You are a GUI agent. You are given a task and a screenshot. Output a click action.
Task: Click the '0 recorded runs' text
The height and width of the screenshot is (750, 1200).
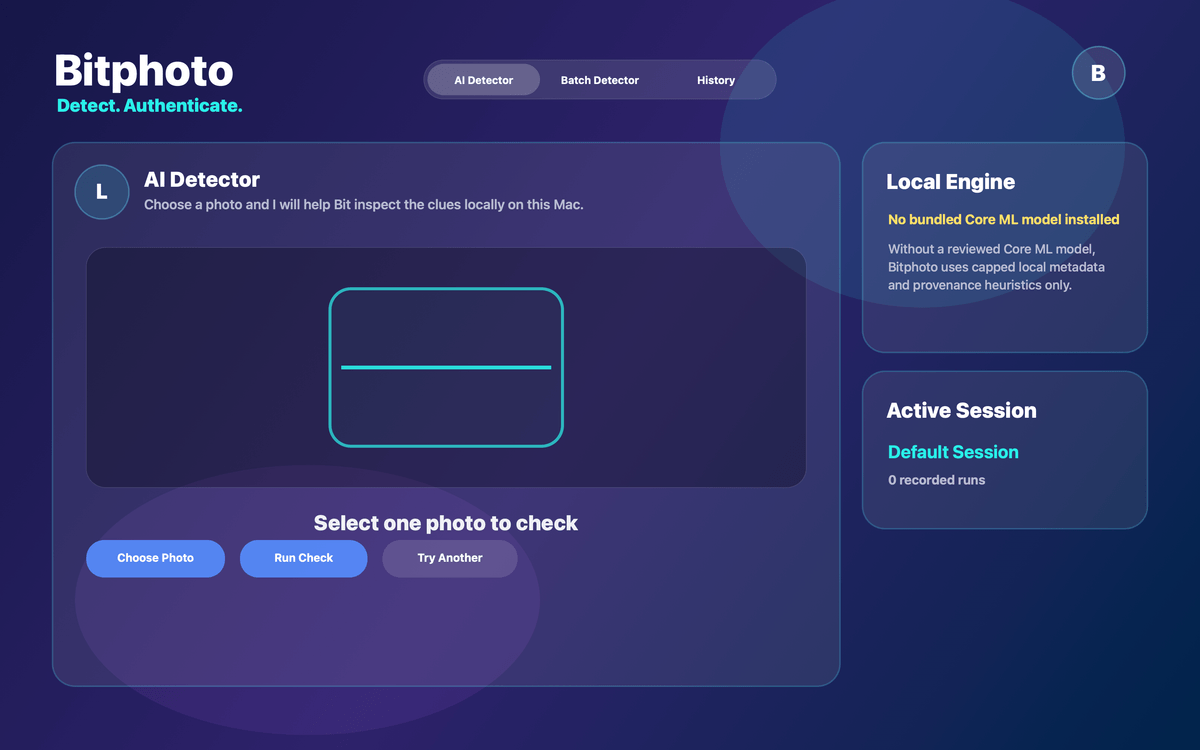click(936, 480)
